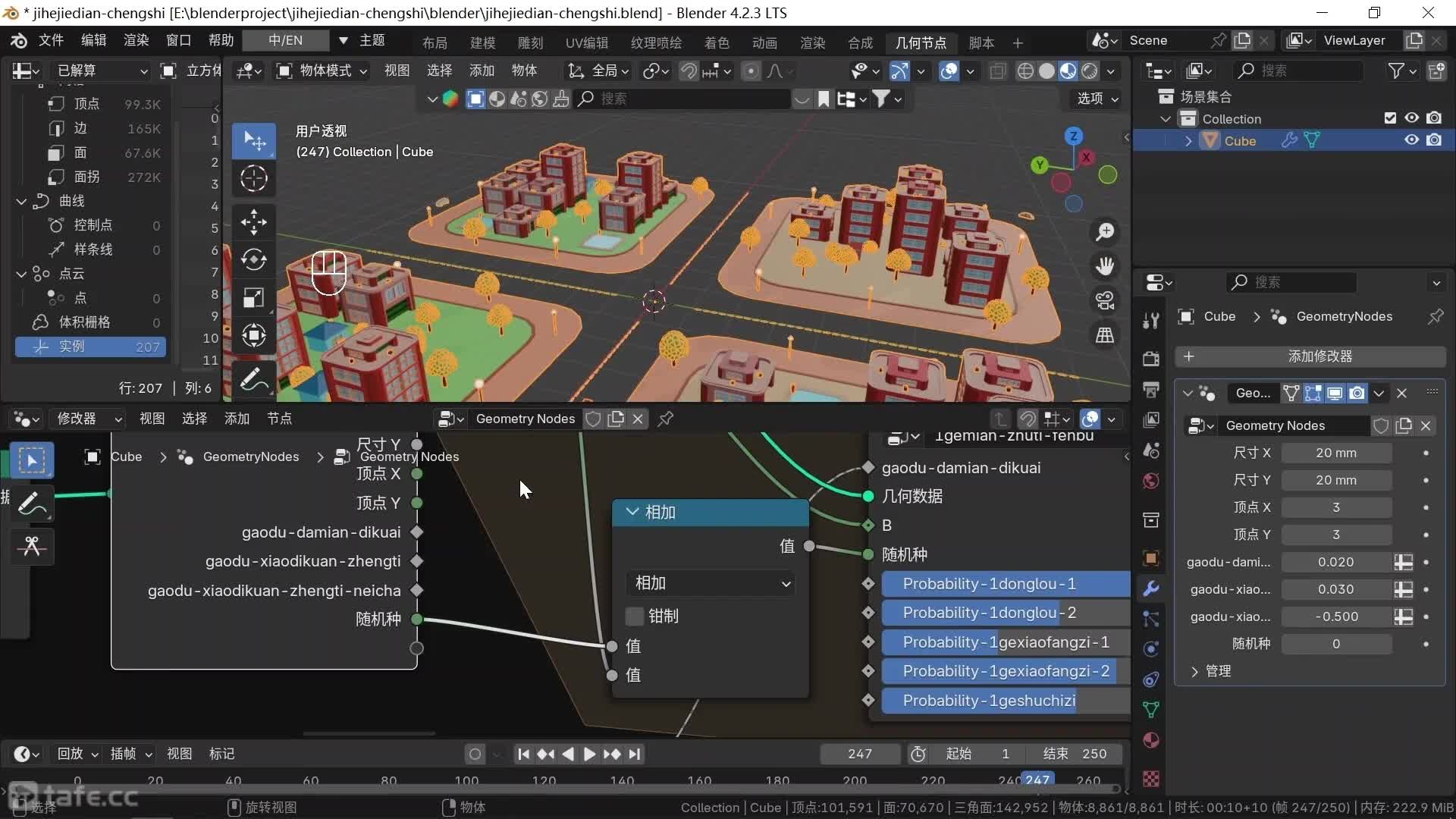The image size is (1456, 819).
Task: Select the Rotate tool in viewport toolbar
Action: coord(253,260)
